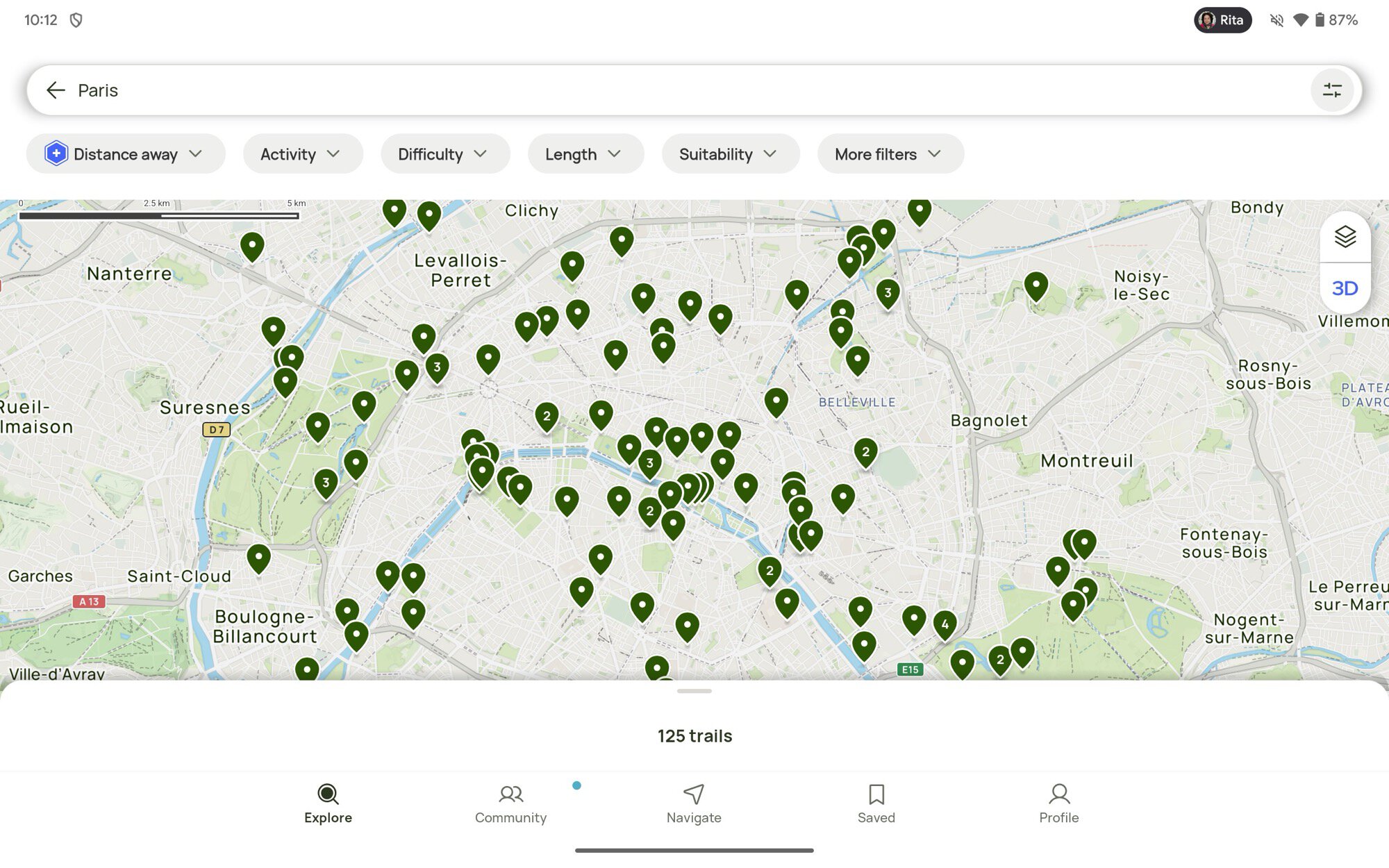Screen dimensions: 1389x868
Task: Expand the Activity filter dropdown
Action: [302, 154]
